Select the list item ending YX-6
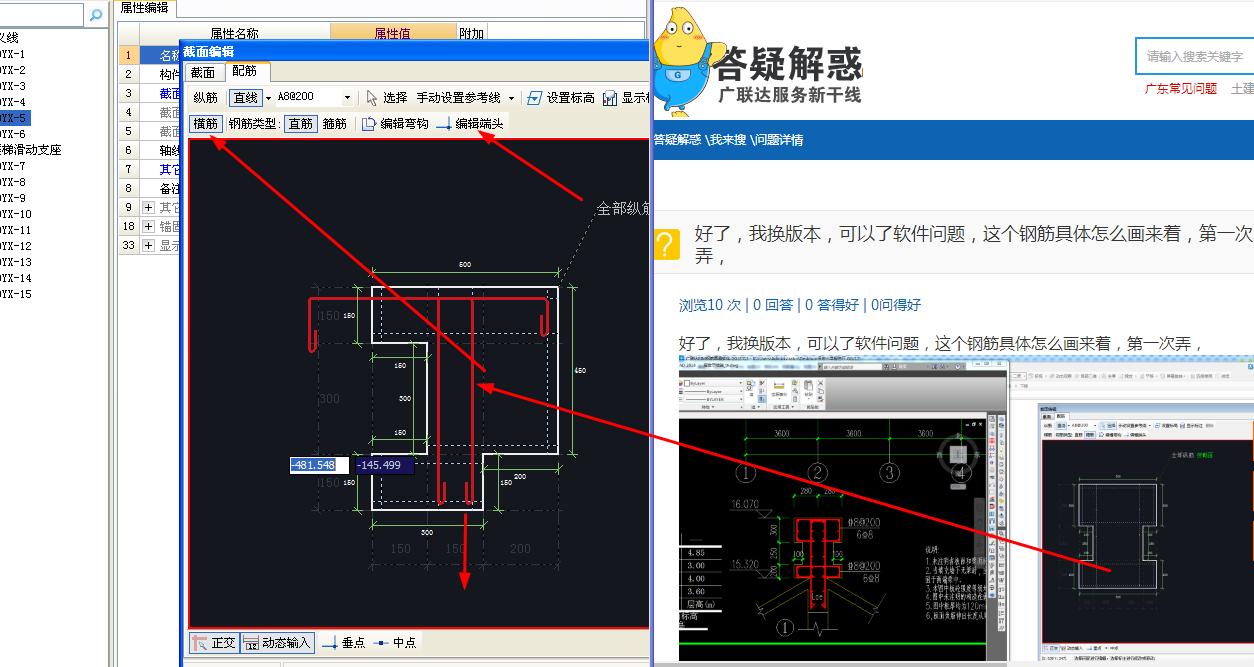Image resolution: width=1254 pixels, height=667 pixels. point(13,134)
